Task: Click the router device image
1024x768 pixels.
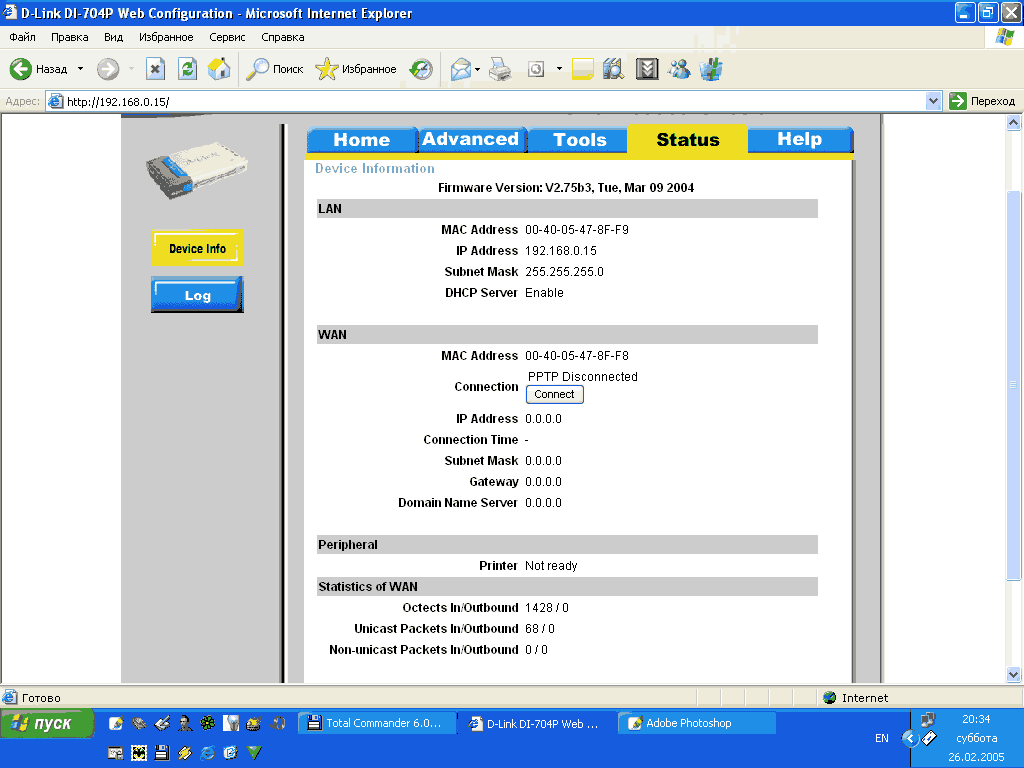Action: click(197, 170)
